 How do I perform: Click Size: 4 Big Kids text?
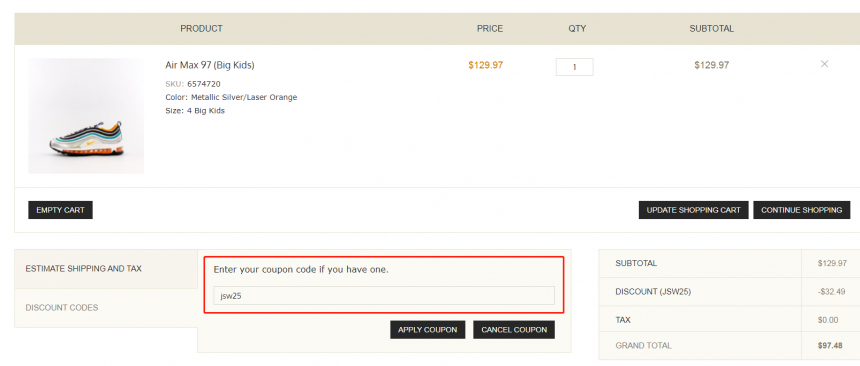[195, 110]
